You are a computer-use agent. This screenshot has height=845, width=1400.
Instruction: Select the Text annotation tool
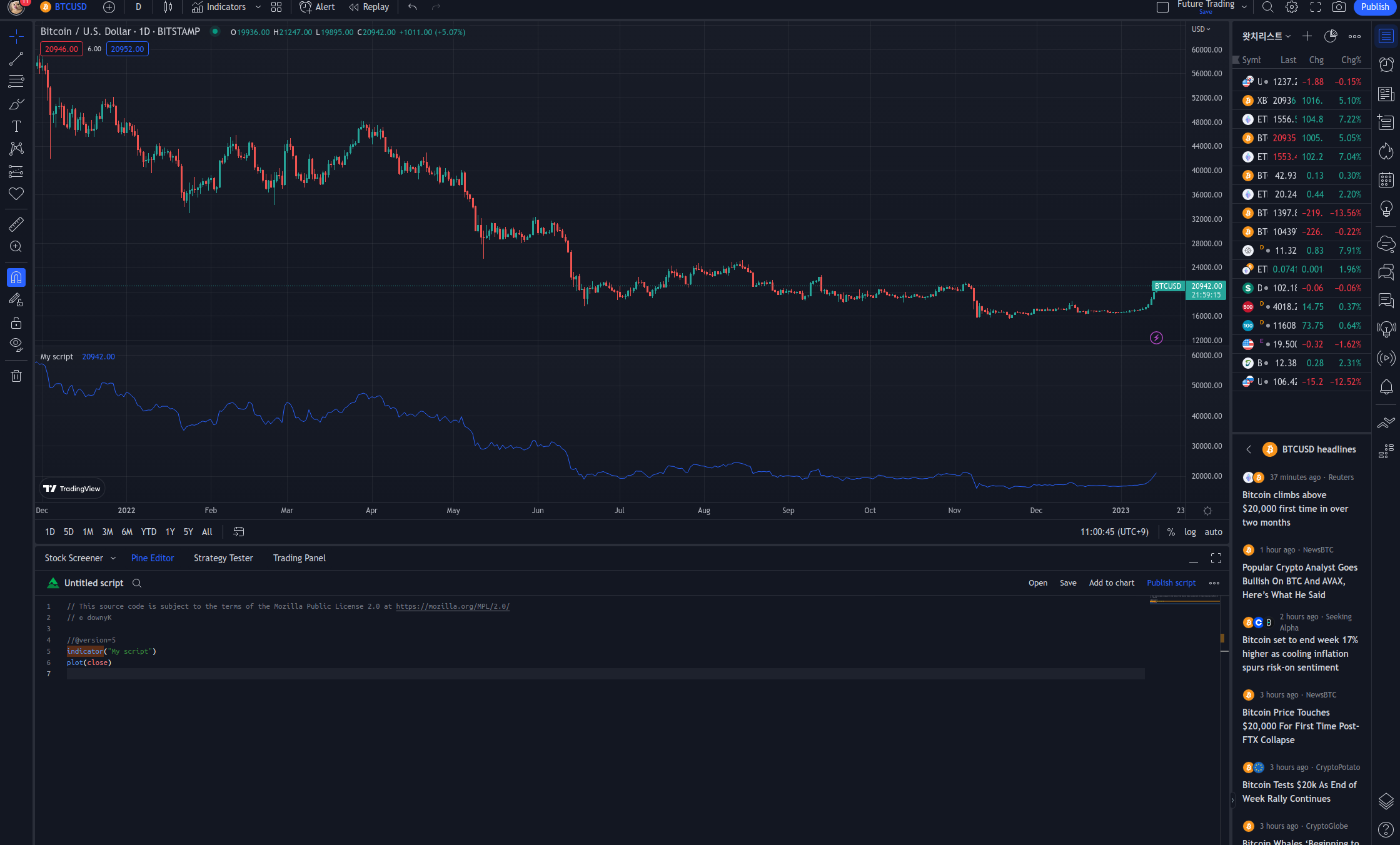(16, 126)
